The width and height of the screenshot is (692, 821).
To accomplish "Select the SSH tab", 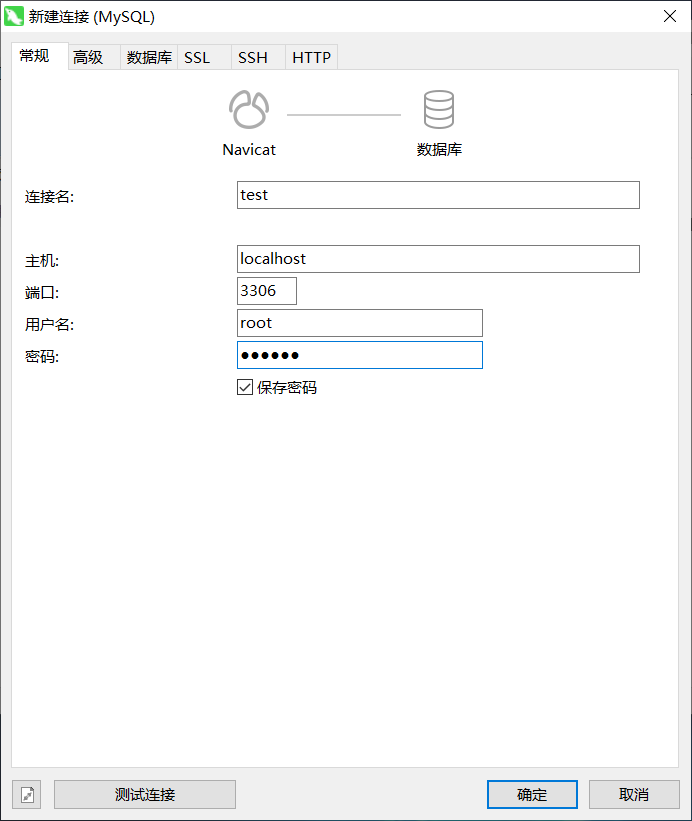I will (x=253, y=58).
